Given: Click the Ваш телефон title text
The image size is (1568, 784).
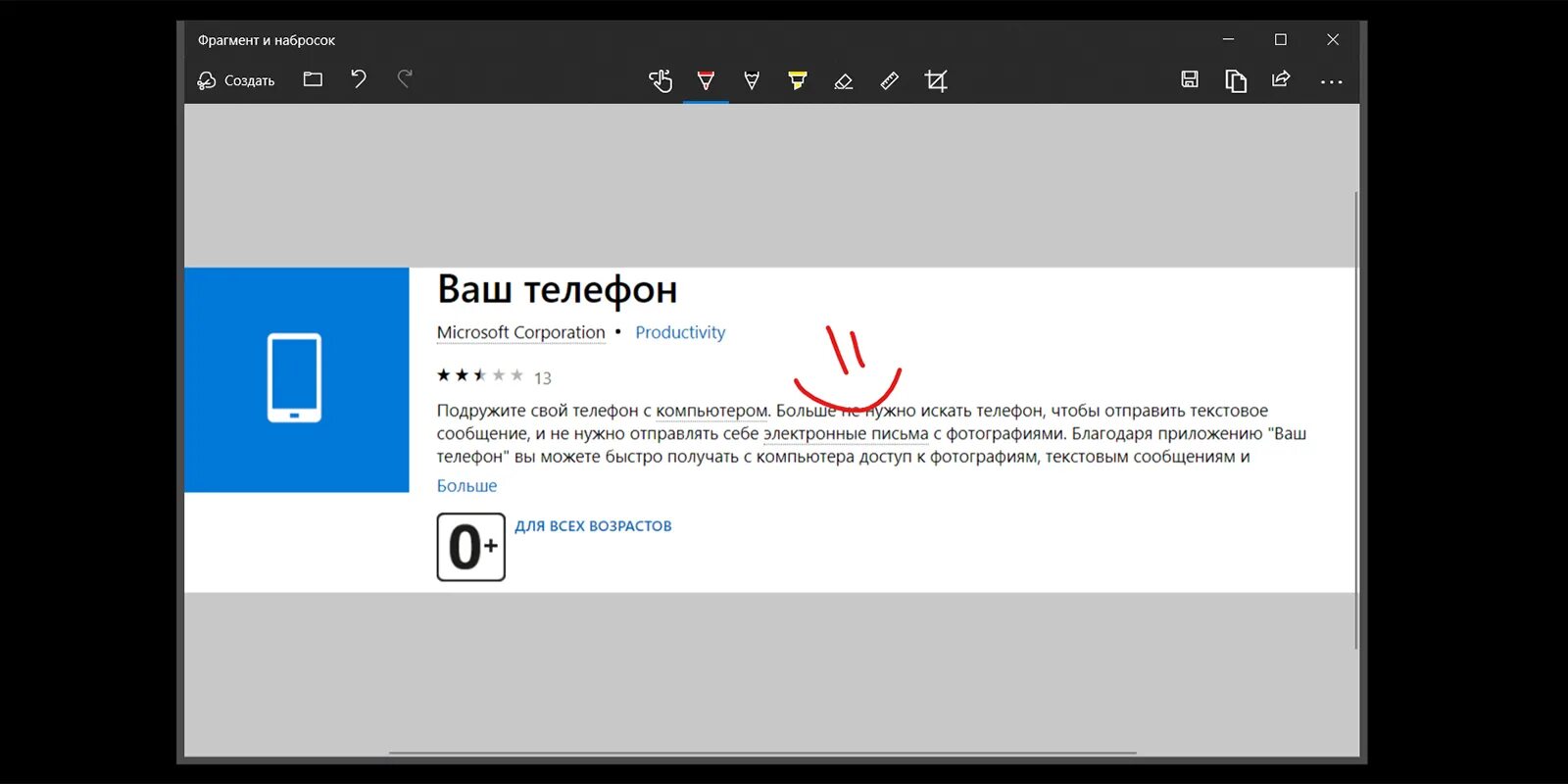Looking at the screenshot, I should pyautogui.click(x=558, y=290).
